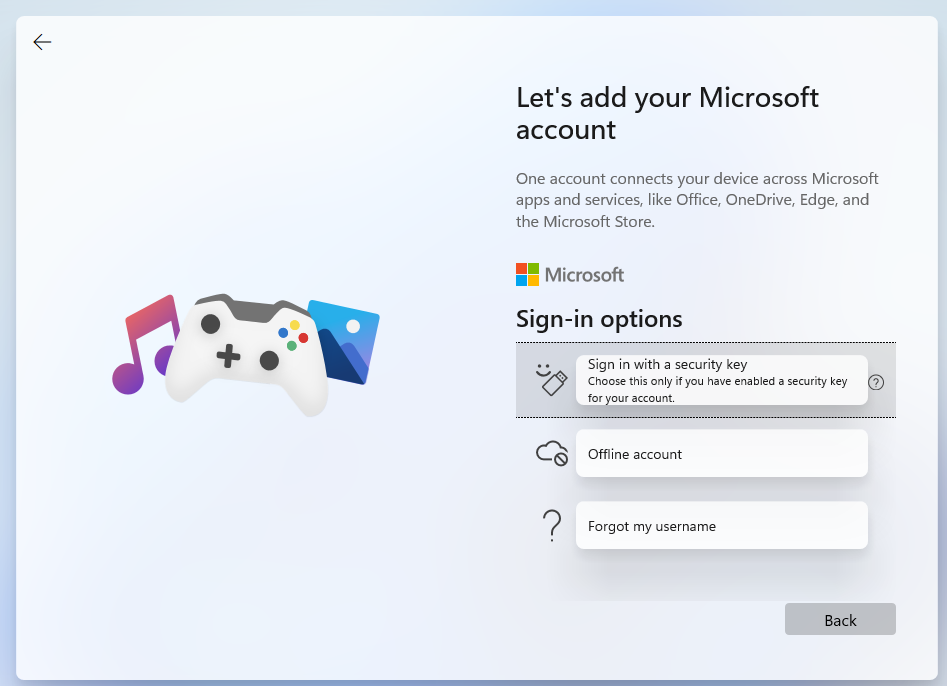Click the game controller illustration

pyautogui.click(x=246, y=353)
